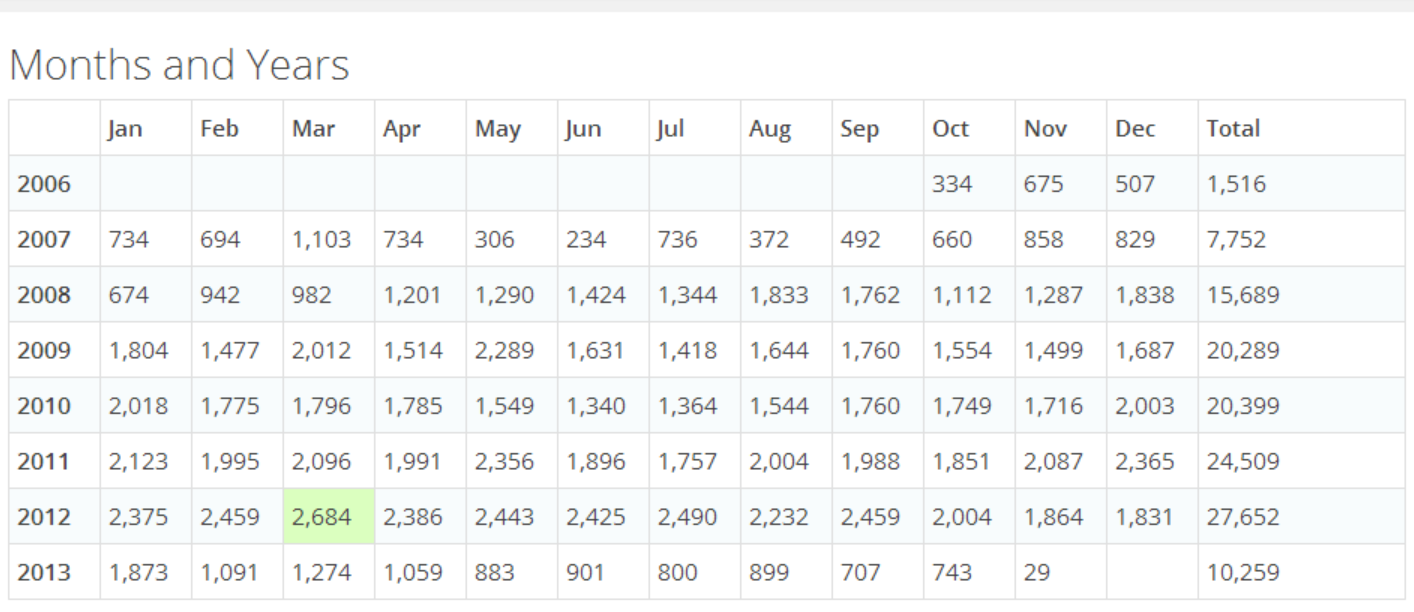Click the 2007 total of 7,752
Viewport: 1414px width, 612px height.
click(1236, 240)
